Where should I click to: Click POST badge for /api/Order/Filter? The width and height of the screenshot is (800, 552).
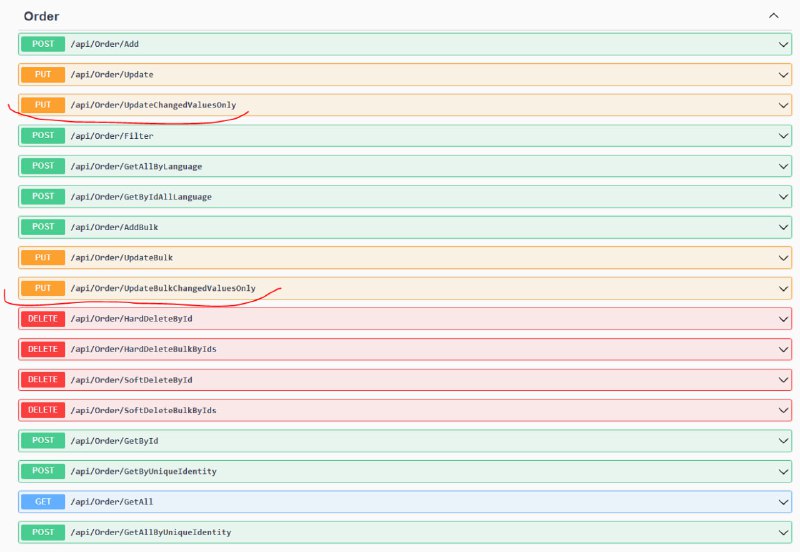pyautogui.click(x=43, y=136)
